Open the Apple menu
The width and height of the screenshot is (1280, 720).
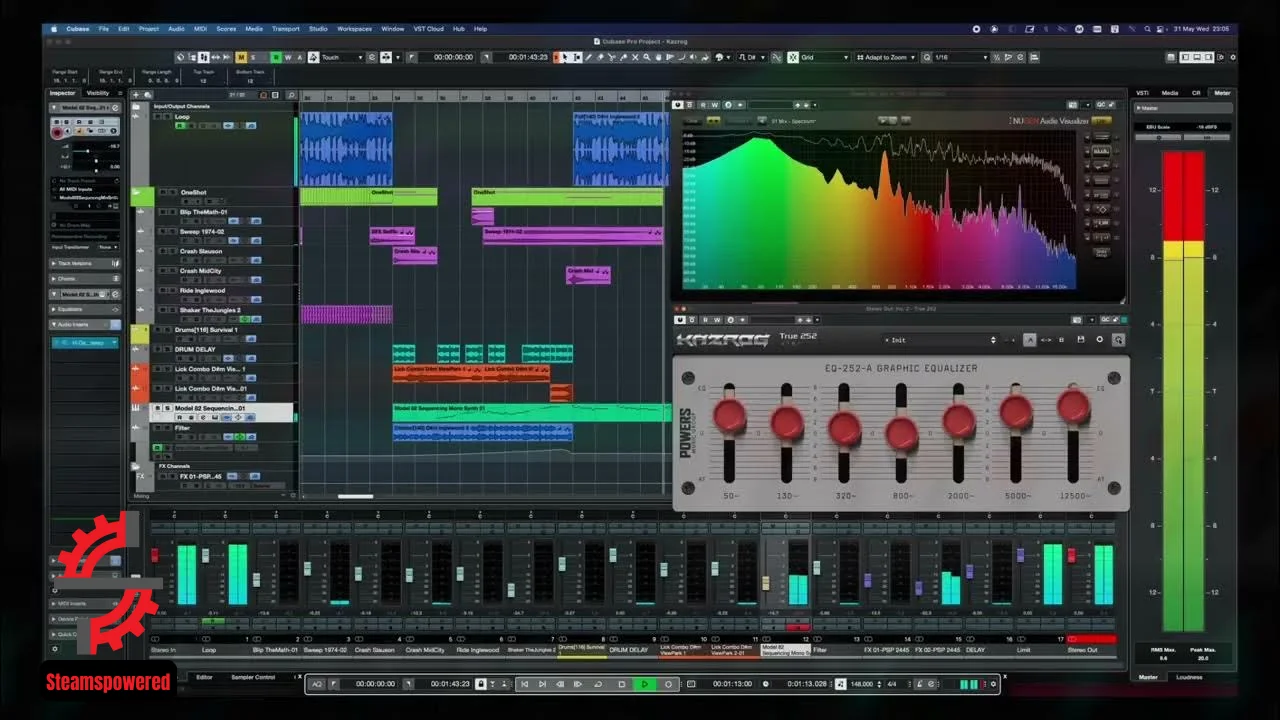coord(56,29)
